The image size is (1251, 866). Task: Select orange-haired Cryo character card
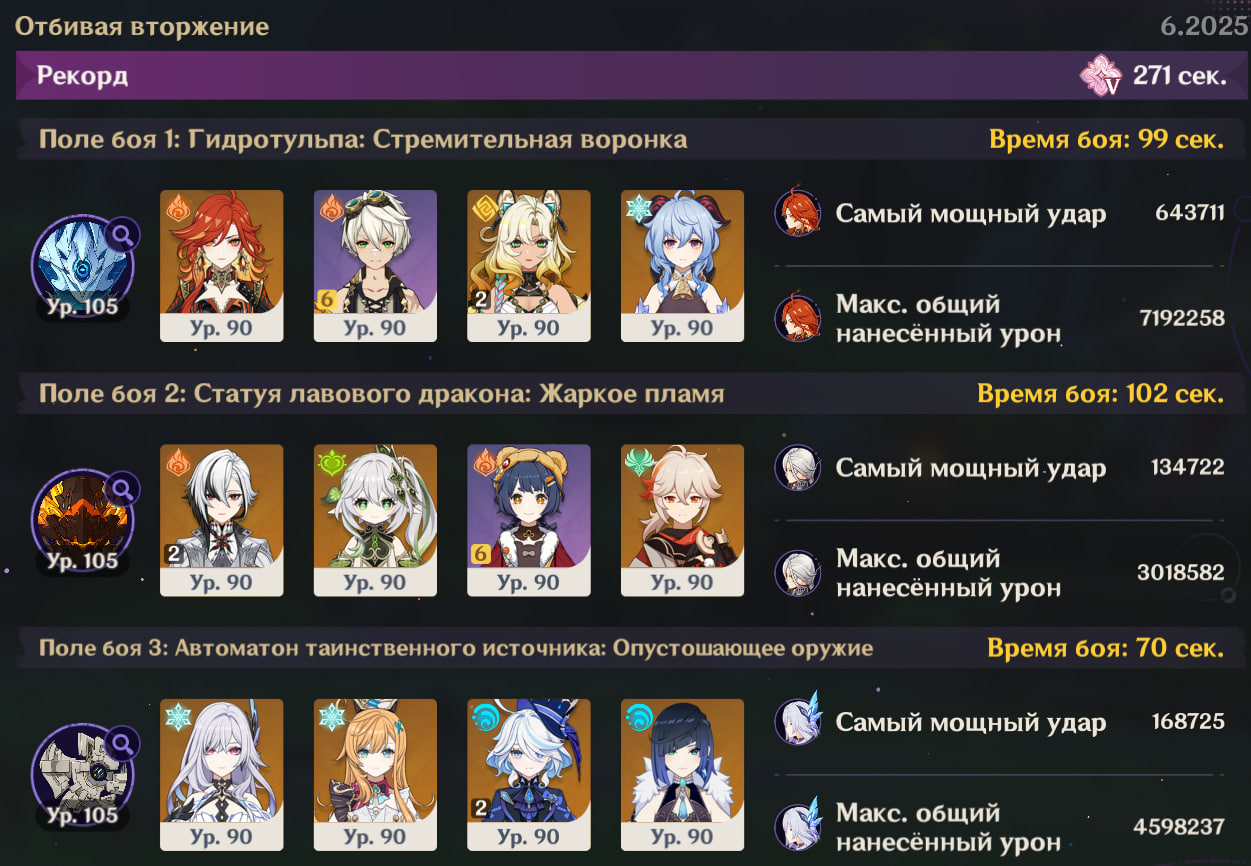[375, 775]
